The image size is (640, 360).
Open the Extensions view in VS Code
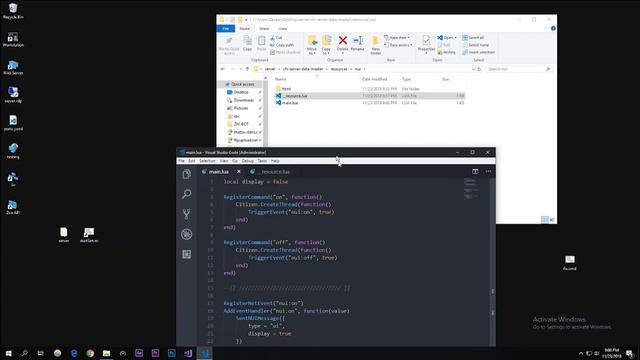187,254
